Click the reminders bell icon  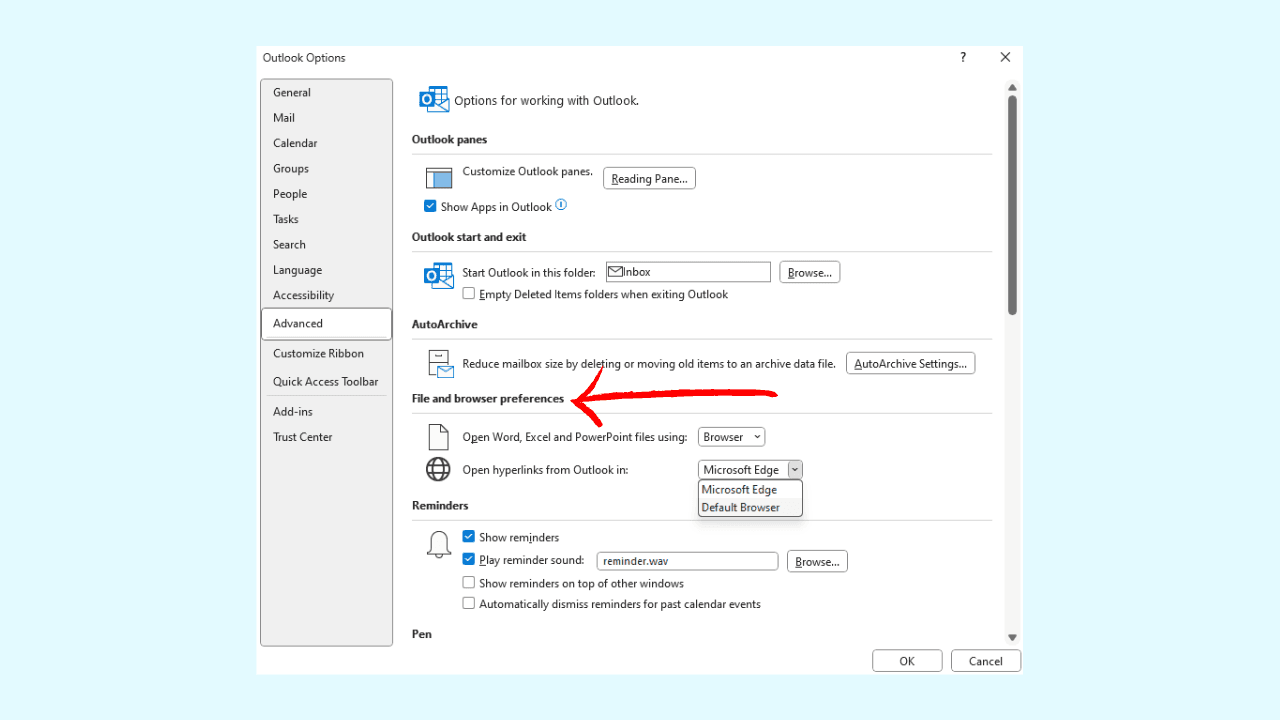pyautogui.click(x=438, y=545)
